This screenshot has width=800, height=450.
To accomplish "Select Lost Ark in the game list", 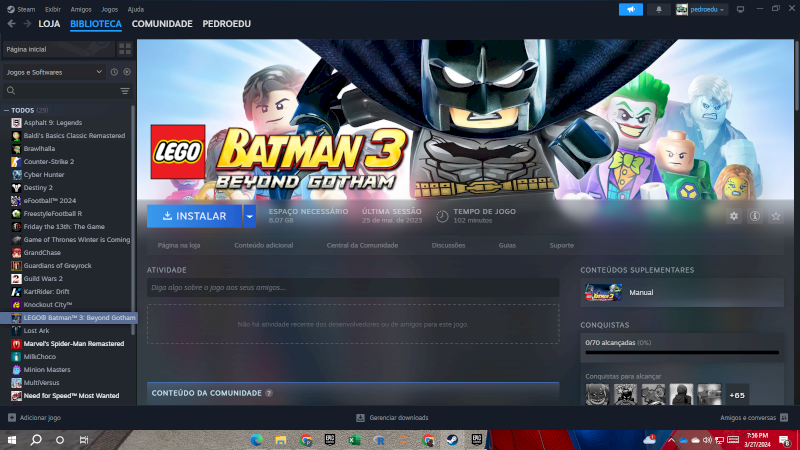I will pyautogui.click(x=36, y=330).
